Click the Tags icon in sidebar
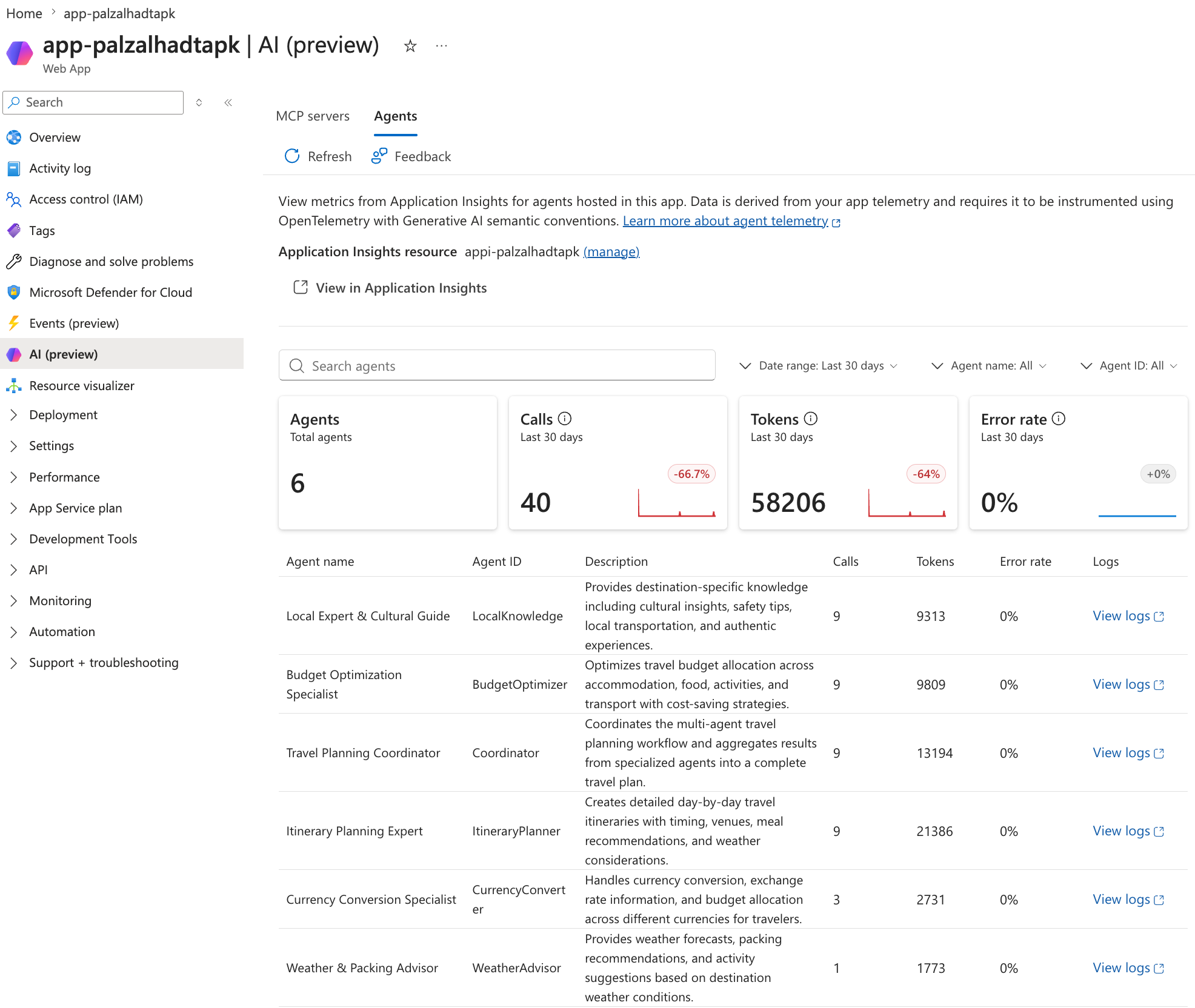The height and width of the screenshot is (1008, 1195). [14, 231]
